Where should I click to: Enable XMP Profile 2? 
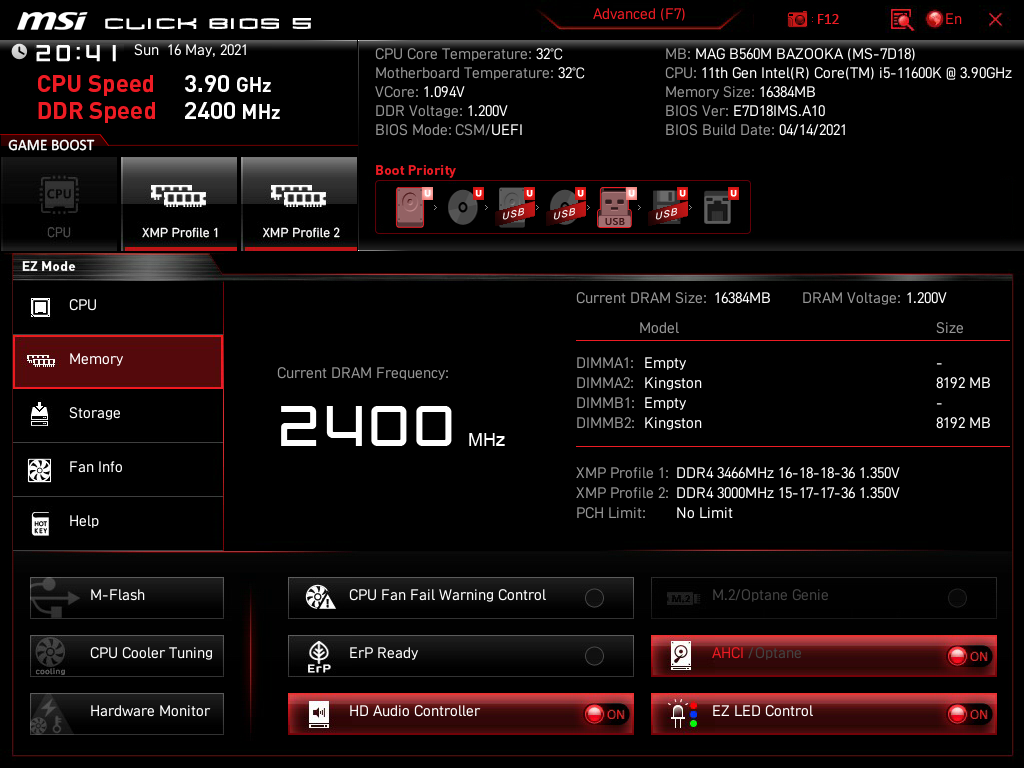[x=300, y=204]
